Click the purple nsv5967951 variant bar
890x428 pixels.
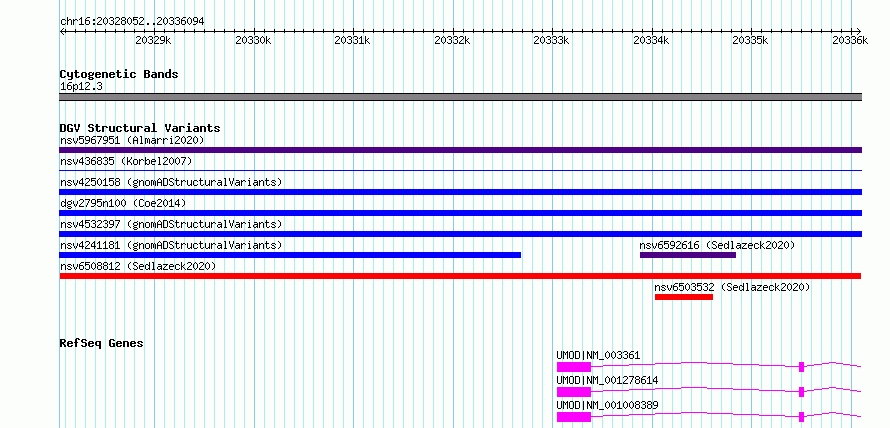pos(460,150)
